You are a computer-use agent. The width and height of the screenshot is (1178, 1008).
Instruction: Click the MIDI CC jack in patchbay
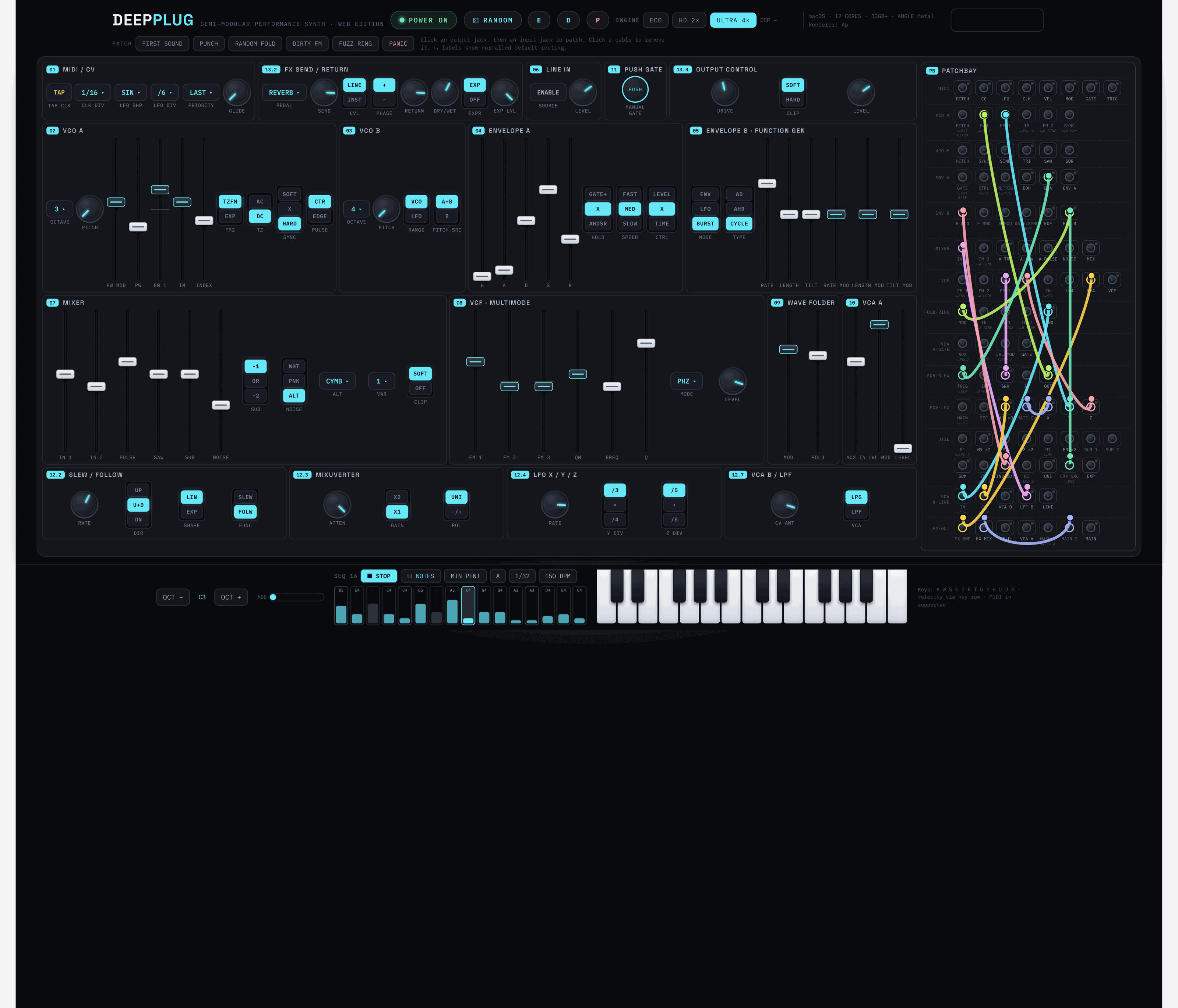click(x=984, y=88)
